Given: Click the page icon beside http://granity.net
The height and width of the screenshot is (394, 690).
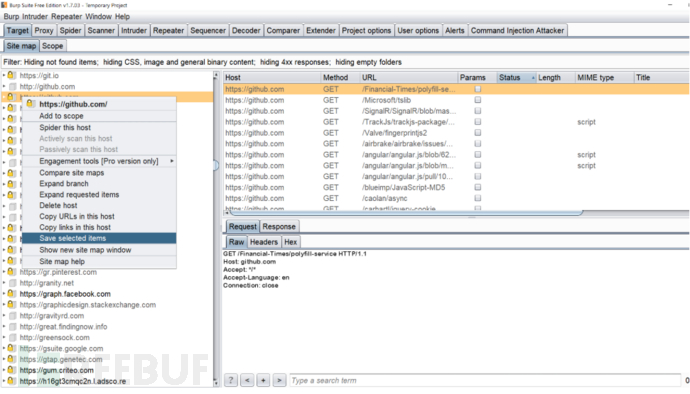Looking at the screenshot, I should click(x=12, y=283).
